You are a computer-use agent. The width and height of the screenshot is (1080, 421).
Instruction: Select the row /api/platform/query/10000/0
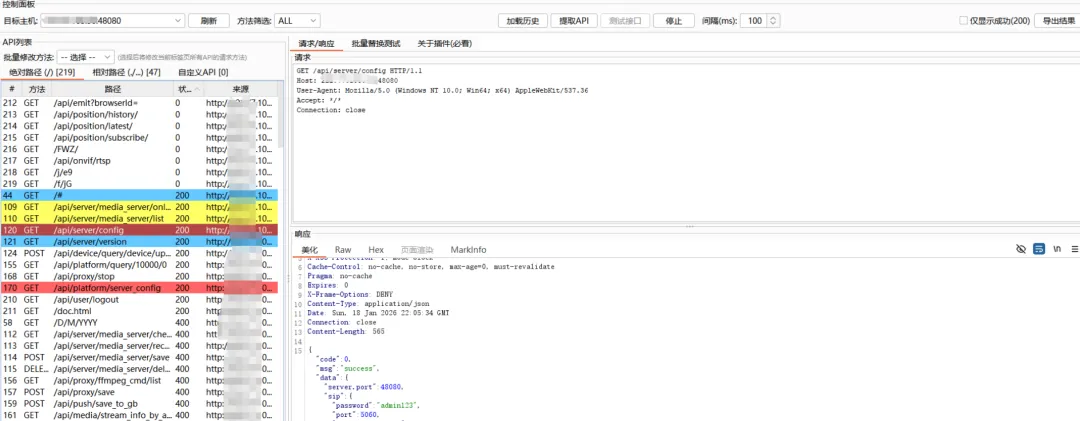138,265
